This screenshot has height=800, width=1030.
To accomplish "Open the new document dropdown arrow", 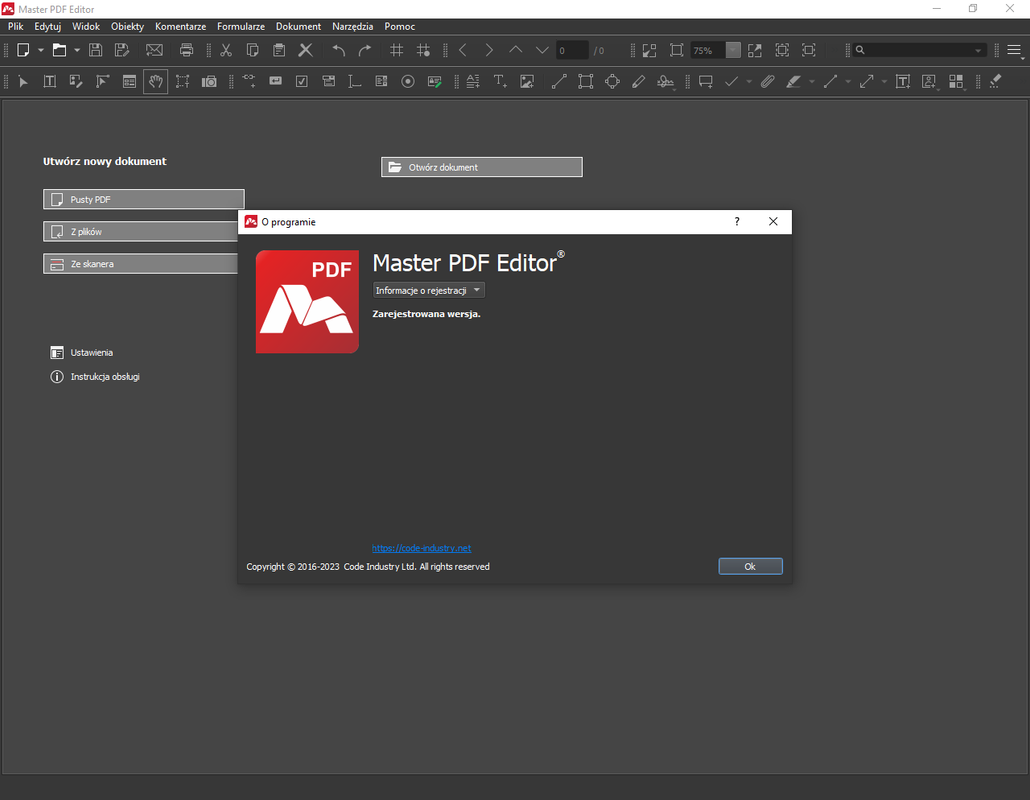I will 41,51.
